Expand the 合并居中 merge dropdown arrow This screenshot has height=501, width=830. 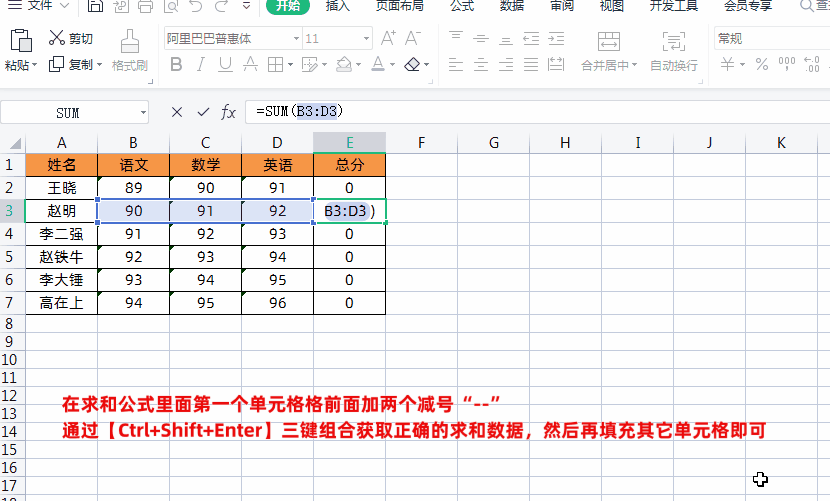(635, 65)
